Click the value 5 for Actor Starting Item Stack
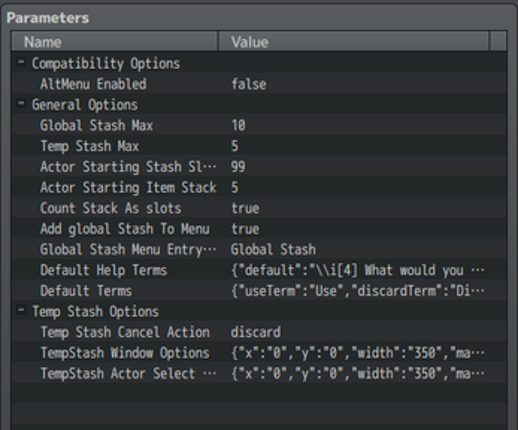Viewport: 518px width, 430px height. [x=235, y=187]
